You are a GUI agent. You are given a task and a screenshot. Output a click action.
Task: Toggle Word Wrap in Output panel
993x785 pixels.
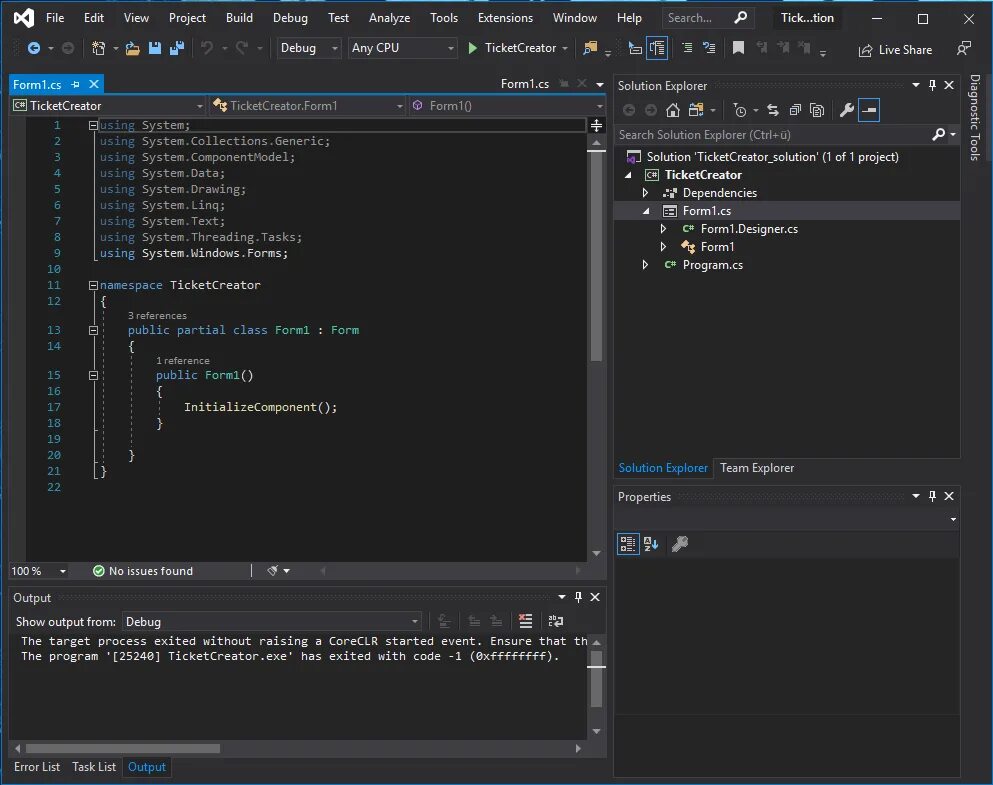coord(555,621)
